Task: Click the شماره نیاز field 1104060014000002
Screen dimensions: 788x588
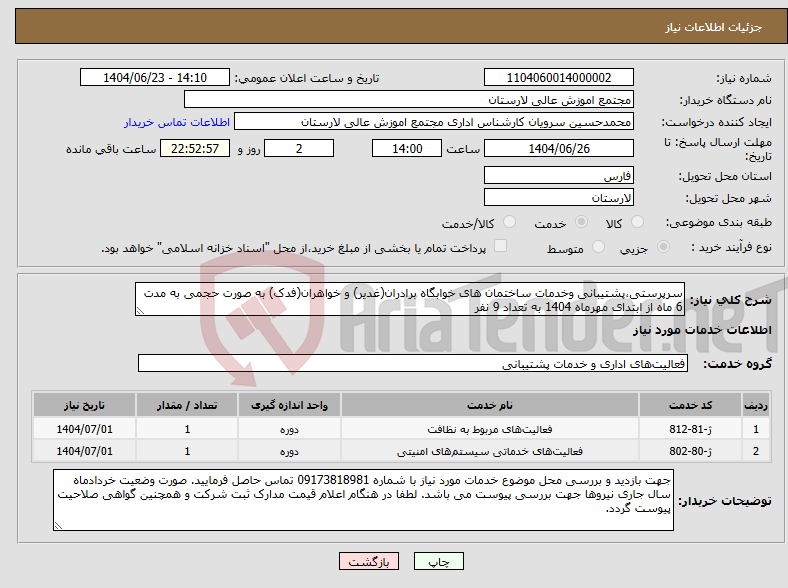Action: [558, 77]
